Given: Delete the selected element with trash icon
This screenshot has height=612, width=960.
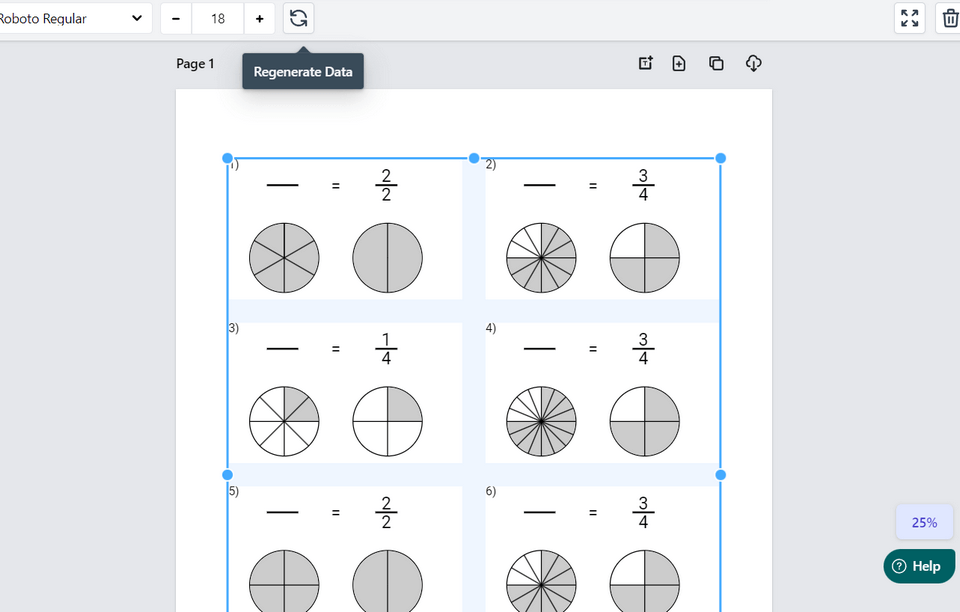Looking at the screenshot, I should [948, 17].
